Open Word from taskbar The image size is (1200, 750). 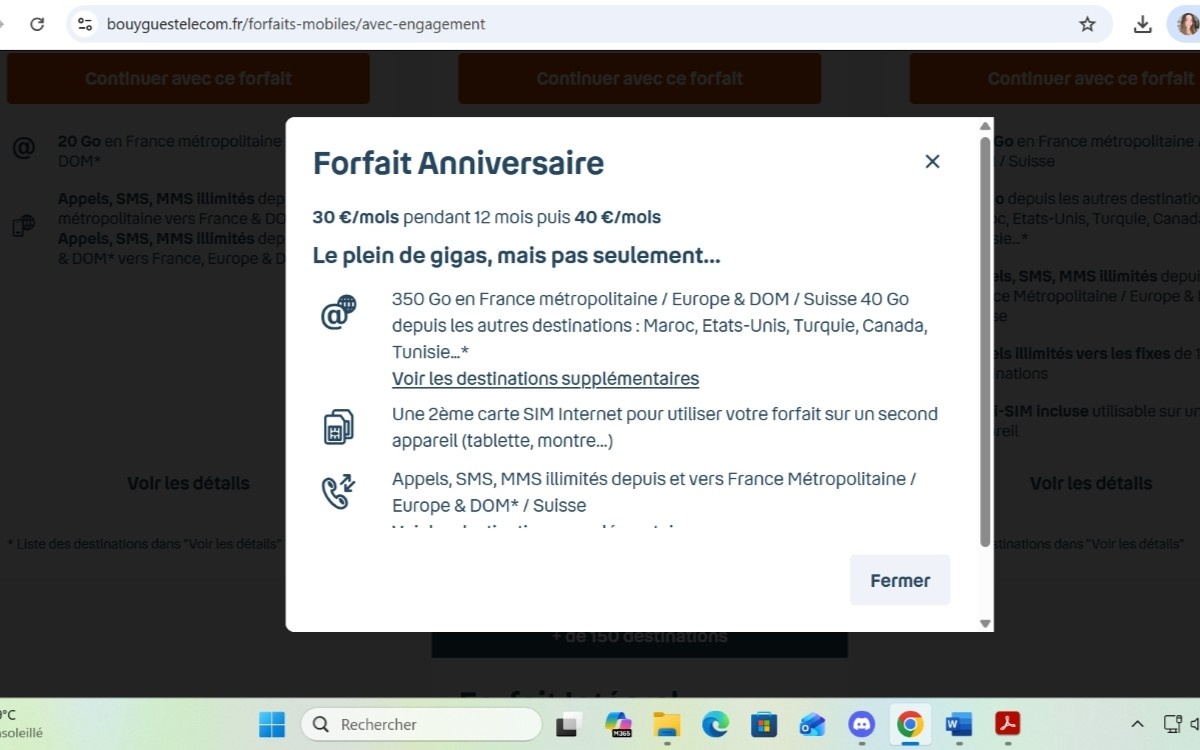(x=958, y=724)
